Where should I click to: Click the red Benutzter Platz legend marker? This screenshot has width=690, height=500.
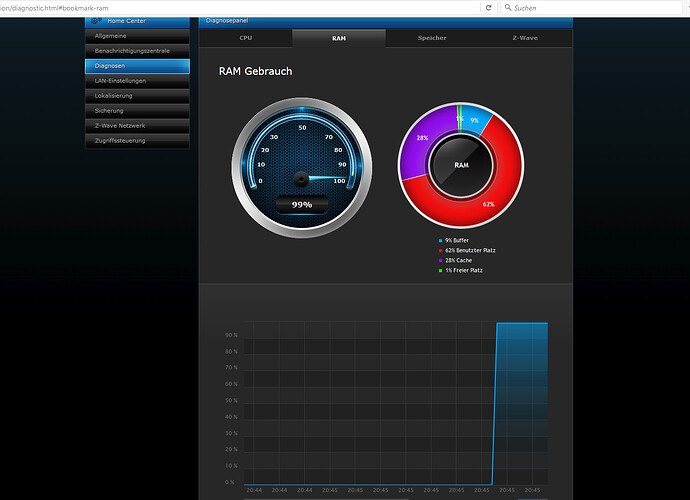pos(439,250)
